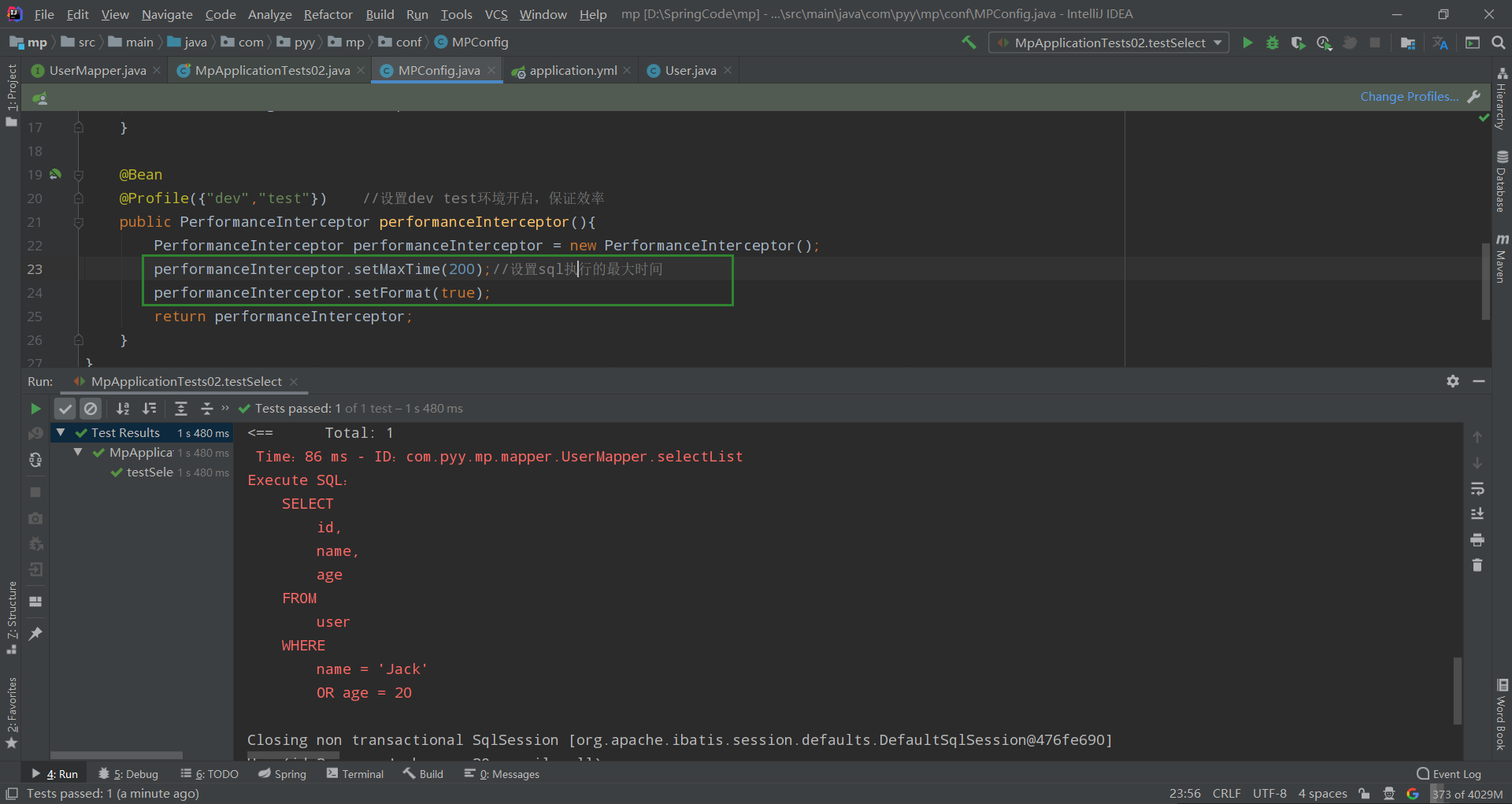Collapse Test Results tree node

tap(61, 432)
